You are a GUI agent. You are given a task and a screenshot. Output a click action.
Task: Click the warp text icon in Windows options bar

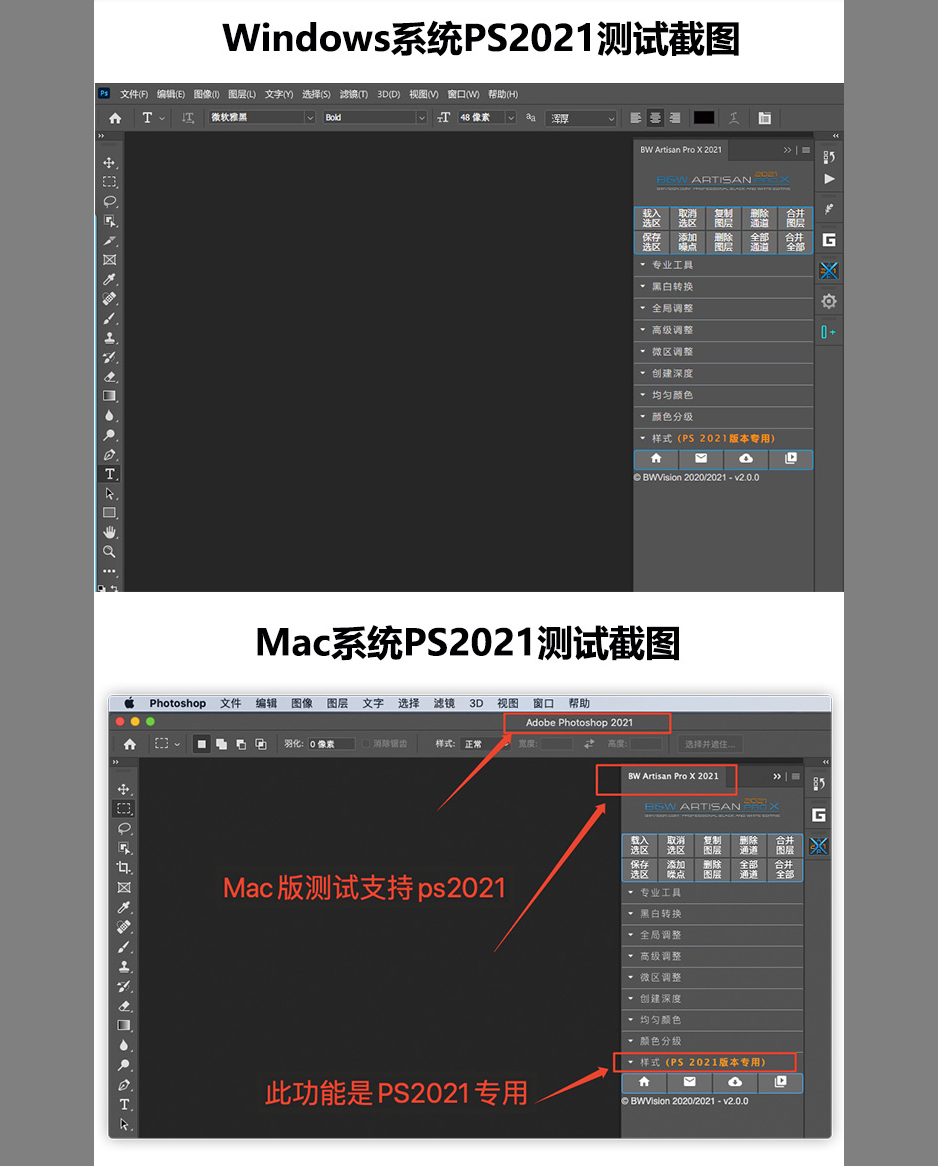pos(733,118)
